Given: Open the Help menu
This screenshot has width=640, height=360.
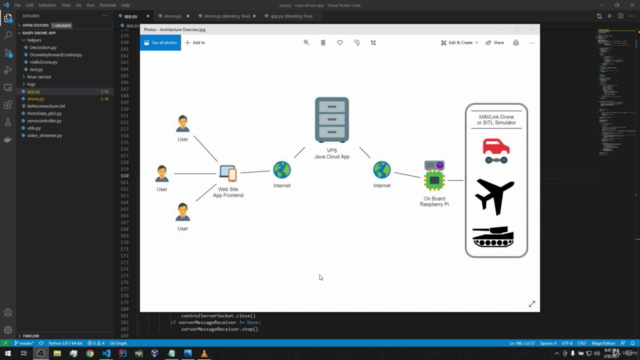Looking at the screenshot, I should (125, 5).
